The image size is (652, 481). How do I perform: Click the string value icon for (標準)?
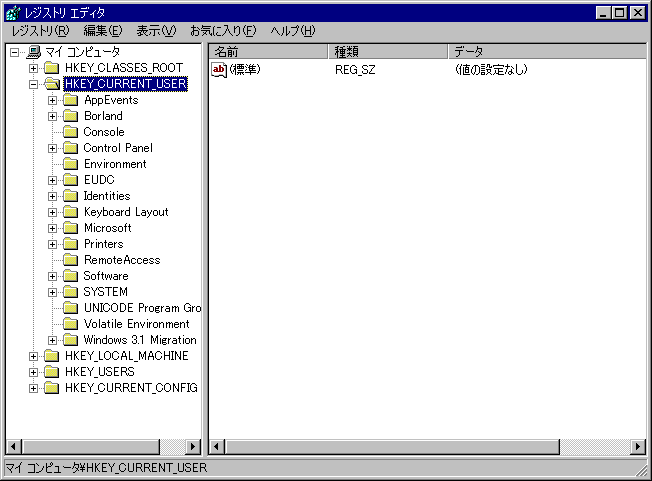(x=220, y=69)
